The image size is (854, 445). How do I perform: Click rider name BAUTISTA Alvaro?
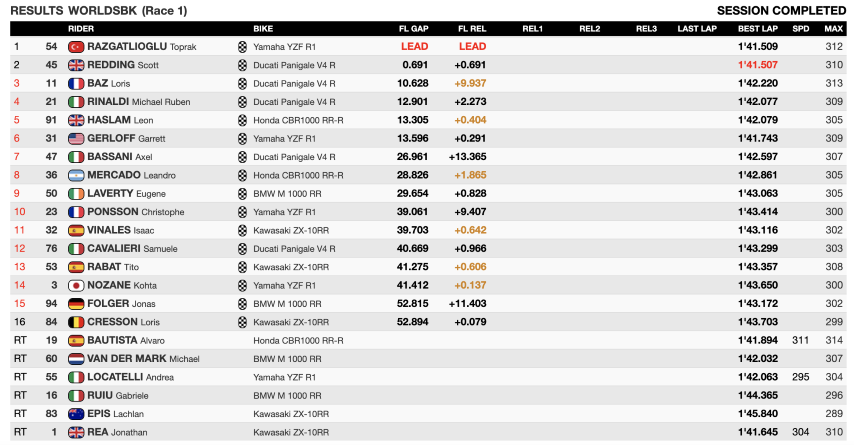[x=126, y=340]
